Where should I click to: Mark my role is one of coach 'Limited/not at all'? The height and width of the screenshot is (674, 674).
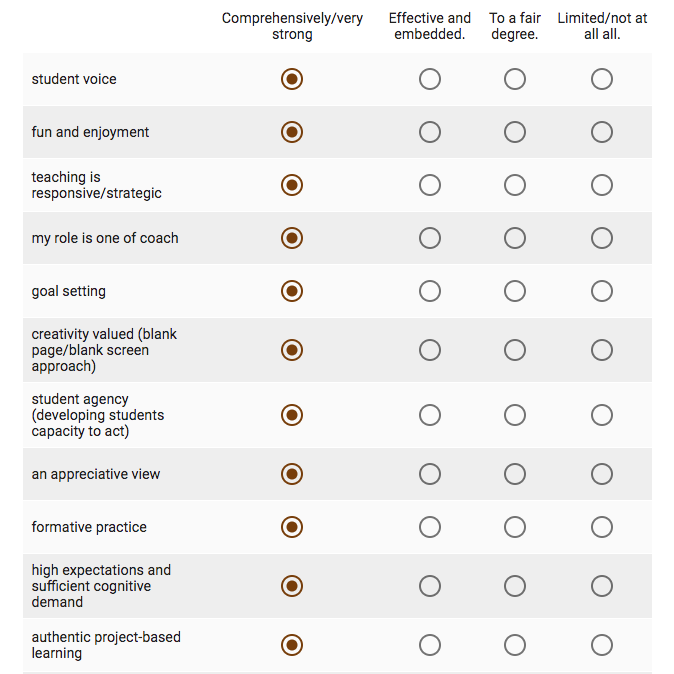[x=602, y=238]
